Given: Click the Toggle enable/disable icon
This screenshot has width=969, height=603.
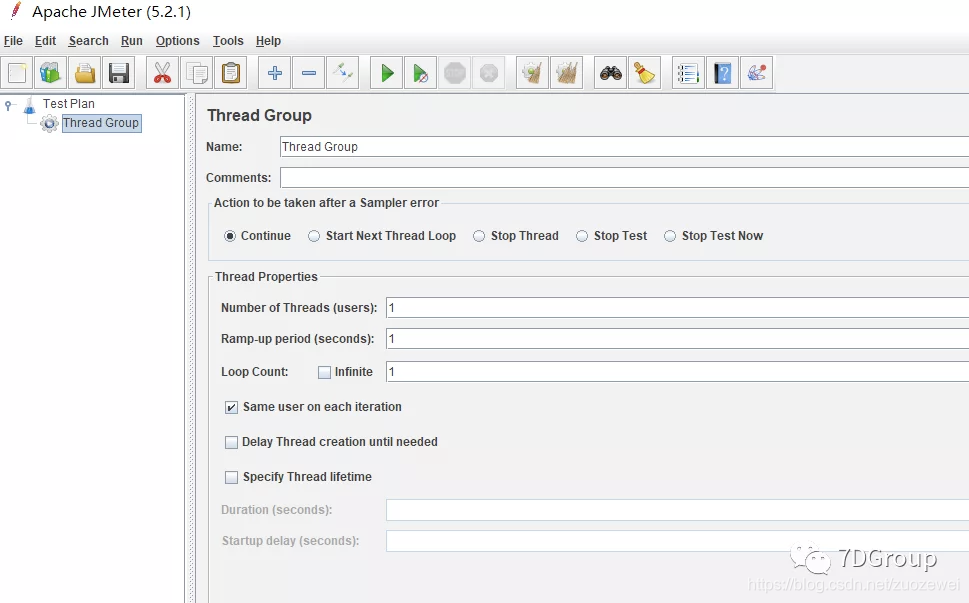Looking at the screenshot, I should coord(342,73).
